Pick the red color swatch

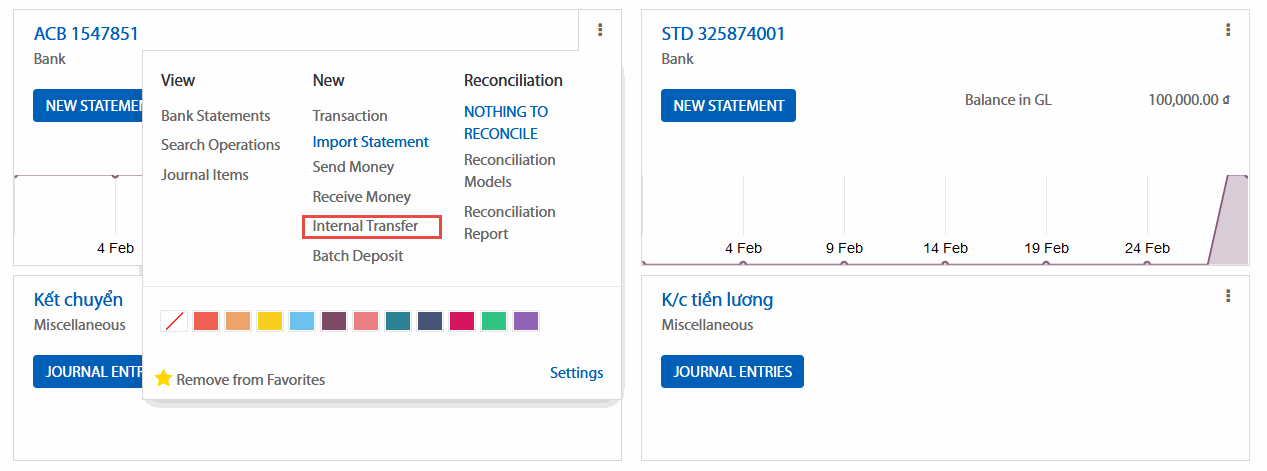coord(206,321)
